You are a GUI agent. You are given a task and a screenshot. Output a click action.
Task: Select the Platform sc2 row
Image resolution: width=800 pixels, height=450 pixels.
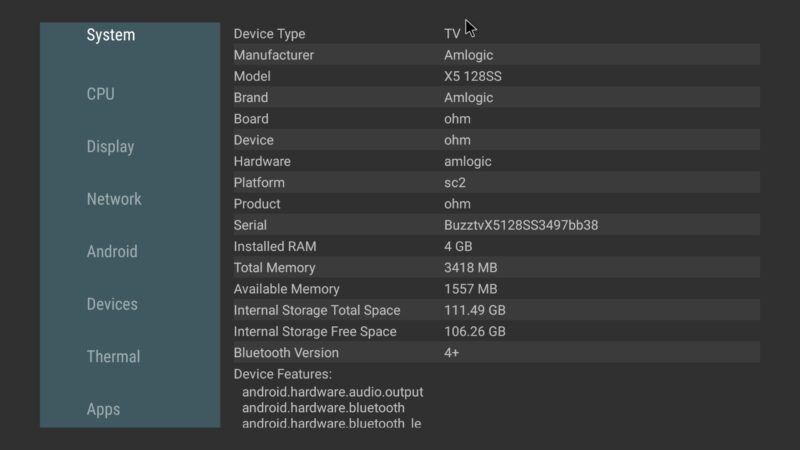pyautogui.click(x=495, y=183)
